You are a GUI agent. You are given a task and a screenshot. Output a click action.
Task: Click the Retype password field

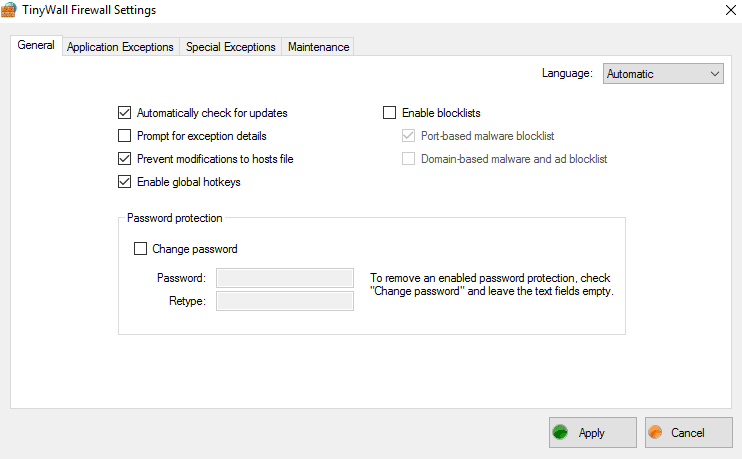[x=285, y=301]
